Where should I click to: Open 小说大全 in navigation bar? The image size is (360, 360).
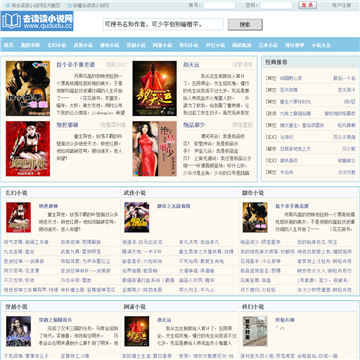[x=321, y=45]
